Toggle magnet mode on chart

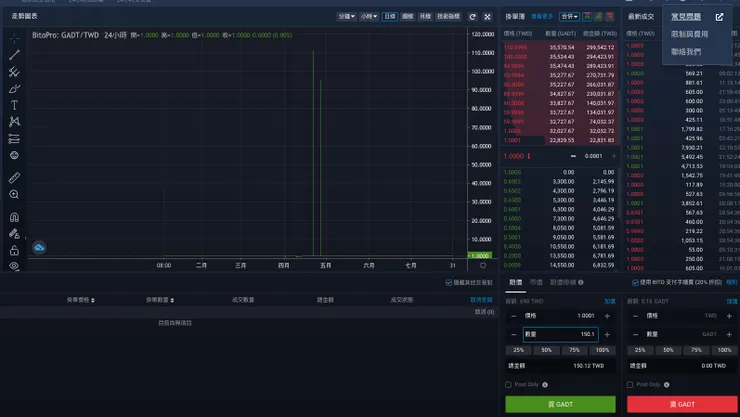14,217
